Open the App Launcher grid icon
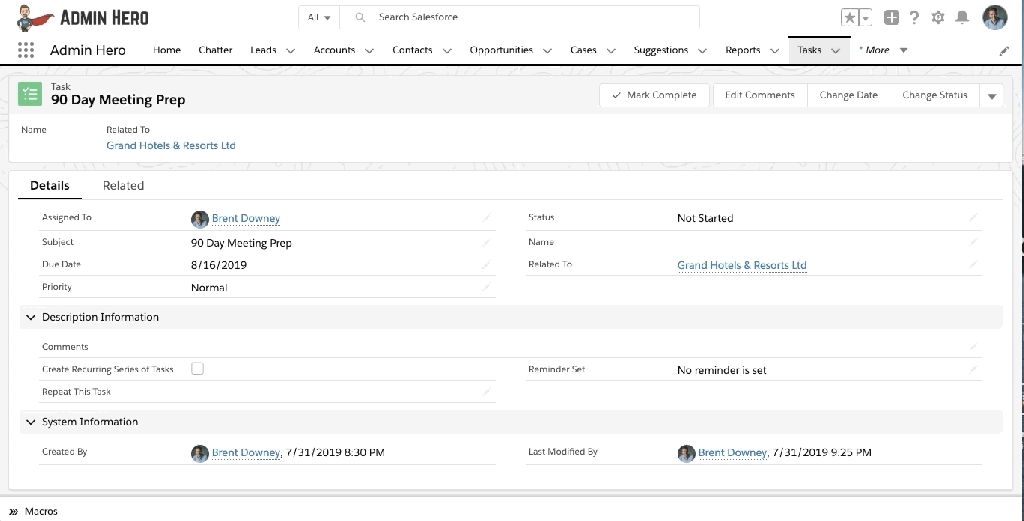This screenshot has width=1024, height=521. [27, 50]
